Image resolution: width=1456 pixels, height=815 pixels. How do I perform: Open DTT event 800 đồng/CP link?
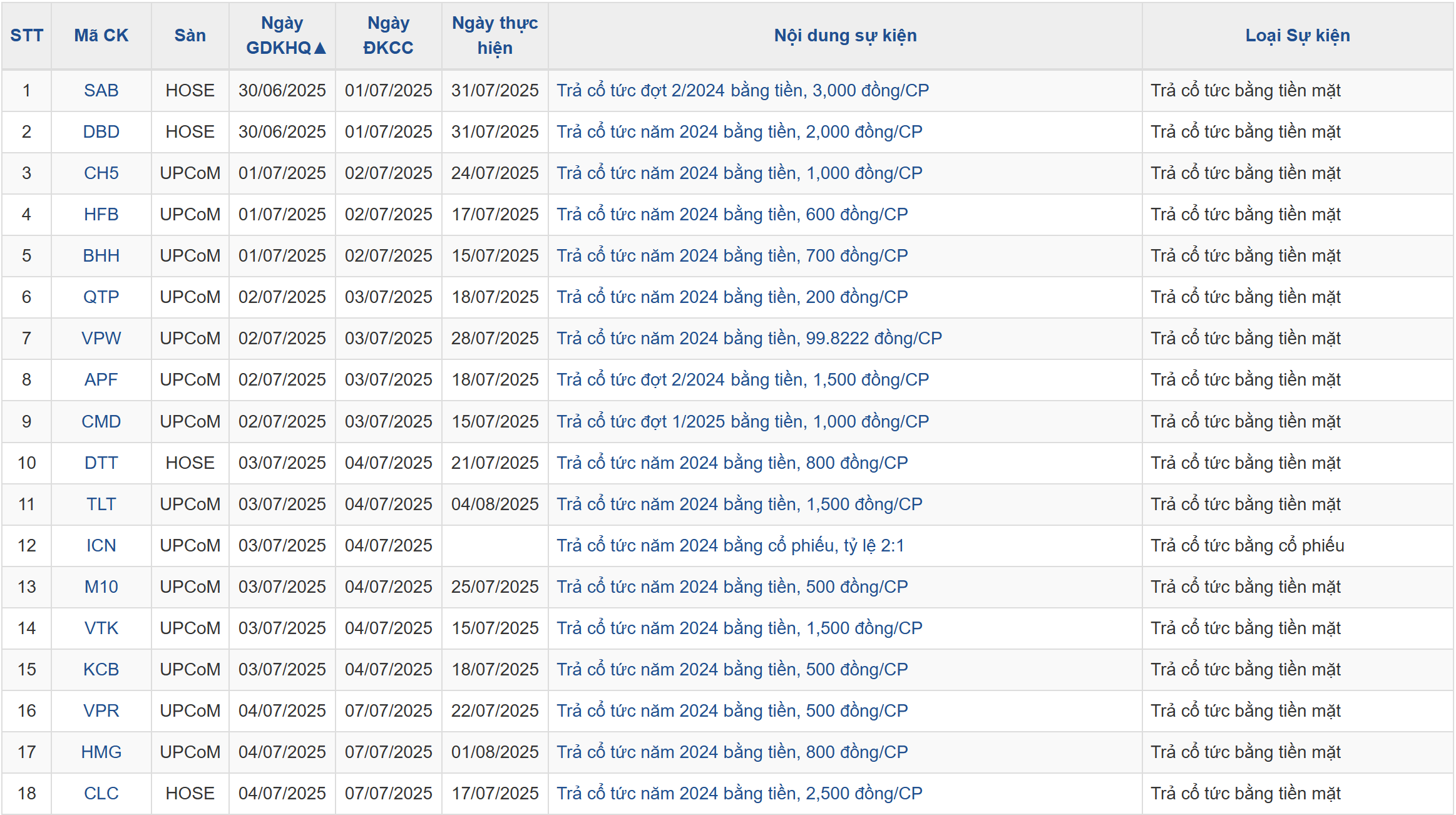pos(732,463)
